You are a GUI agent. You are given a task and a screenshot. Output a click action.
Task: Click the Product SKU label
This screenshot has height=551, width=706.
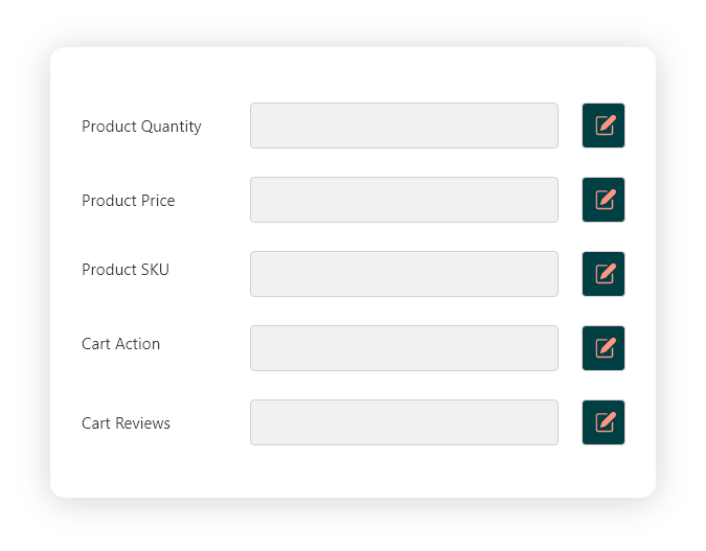coord(125,270)
